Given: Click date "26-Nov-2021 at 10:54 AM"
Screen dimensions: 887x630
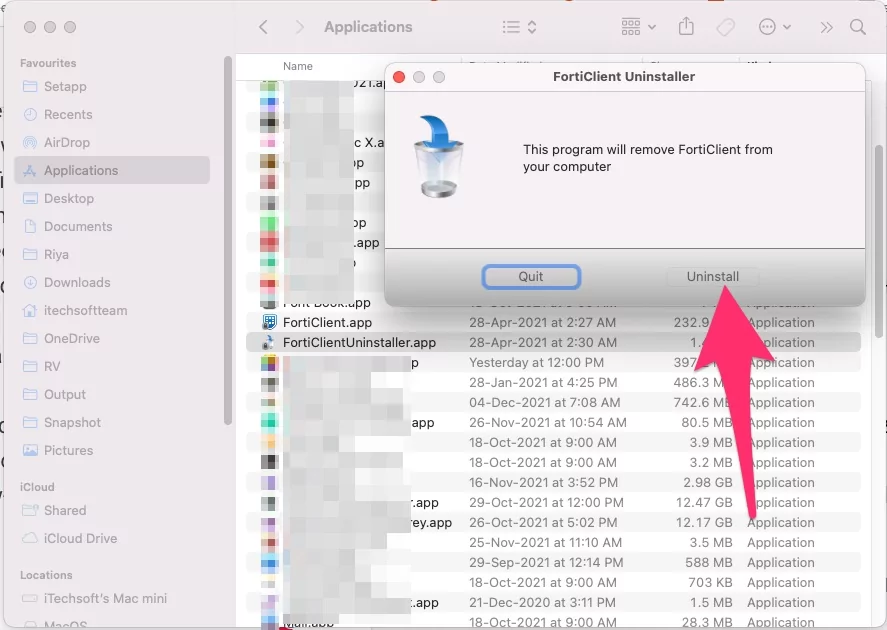Looking at the screenshot, I should coord(548,422).
